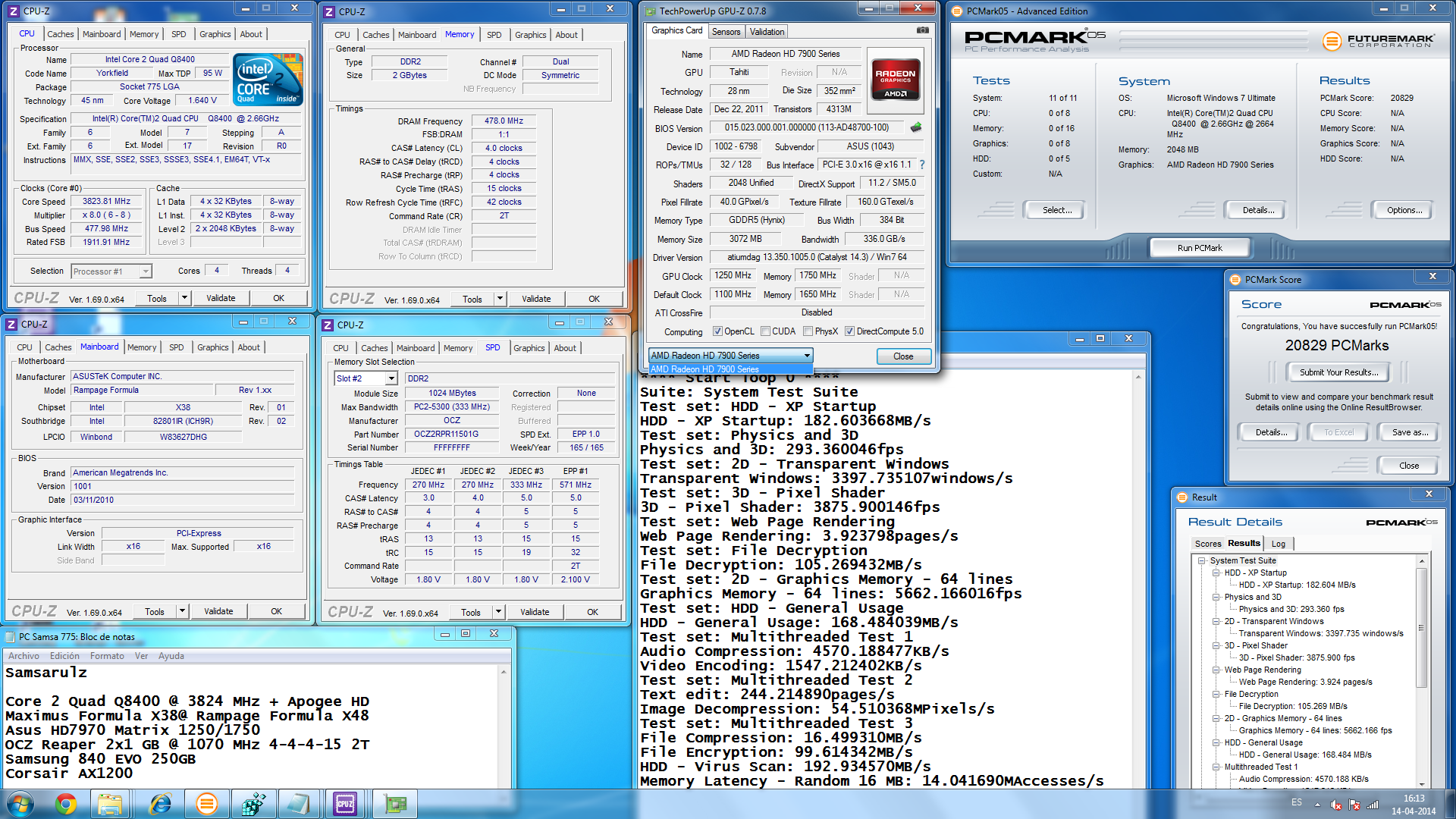Click the Futuremark Corporation logo

pos(1378,41)
